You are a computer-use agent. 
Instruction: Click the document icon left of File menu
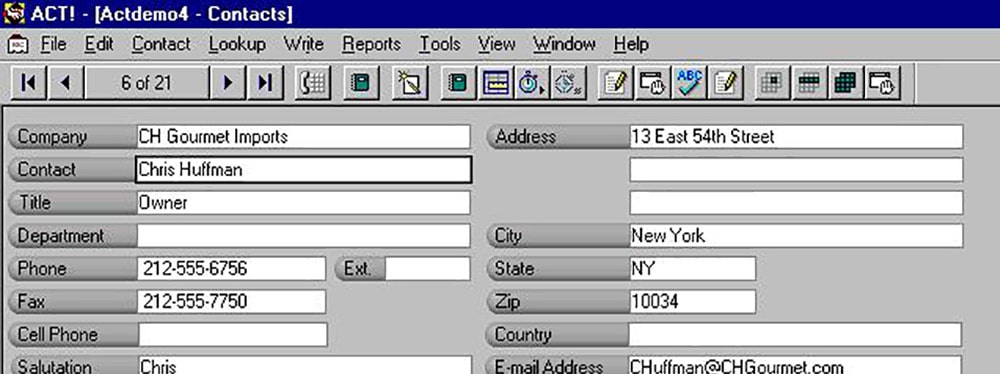tap(18, 45)
